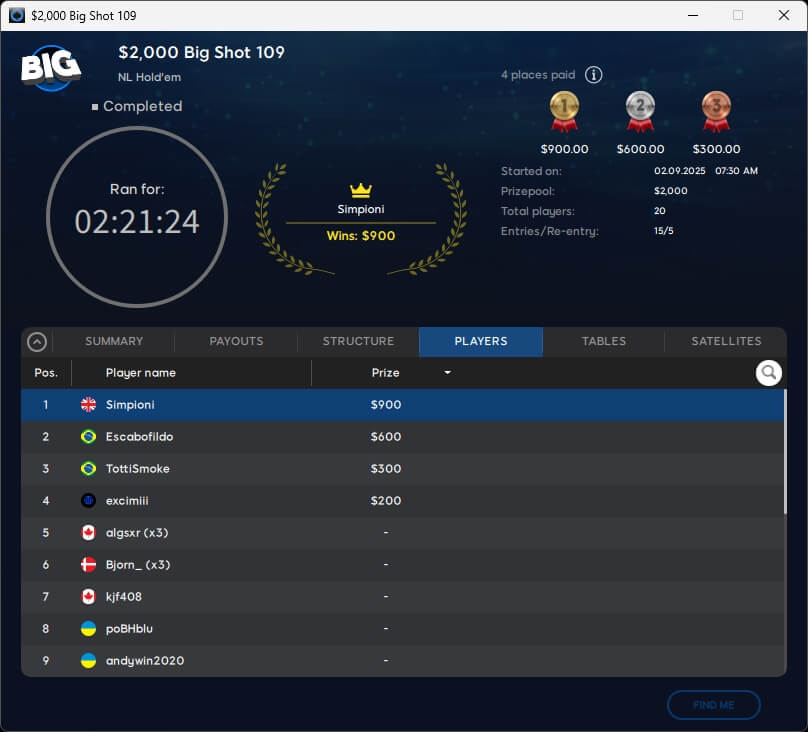Open the Satellites tab

[x=726, y=341]
